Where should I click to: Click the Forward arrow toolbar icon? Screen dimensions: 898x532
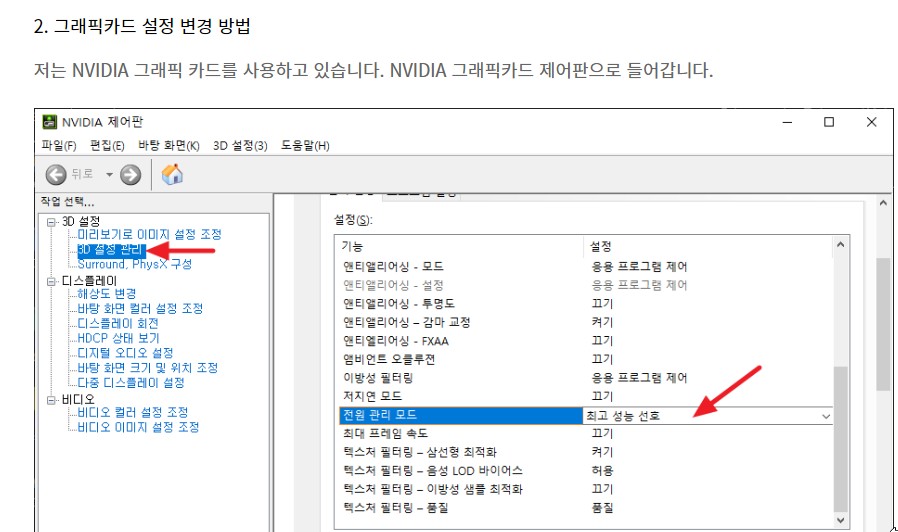(x=131, y=175)
